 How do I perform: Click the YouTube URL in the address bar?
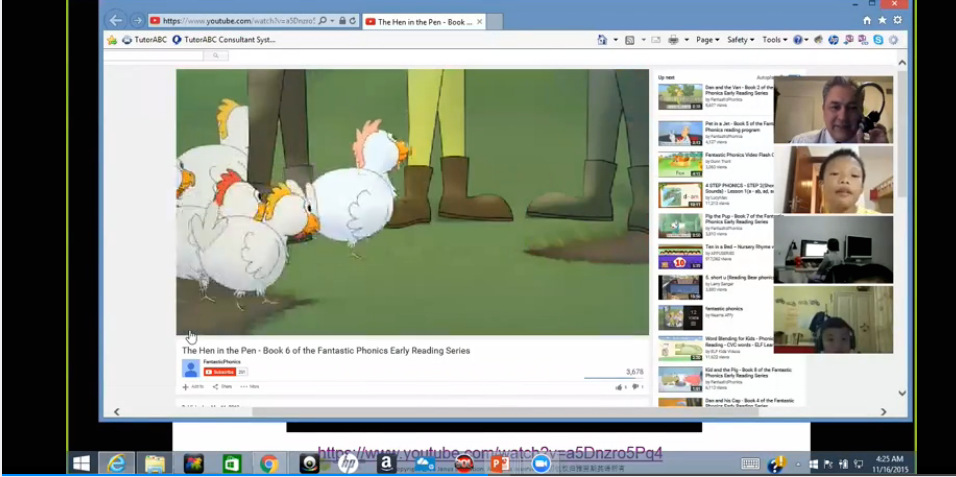239,21
